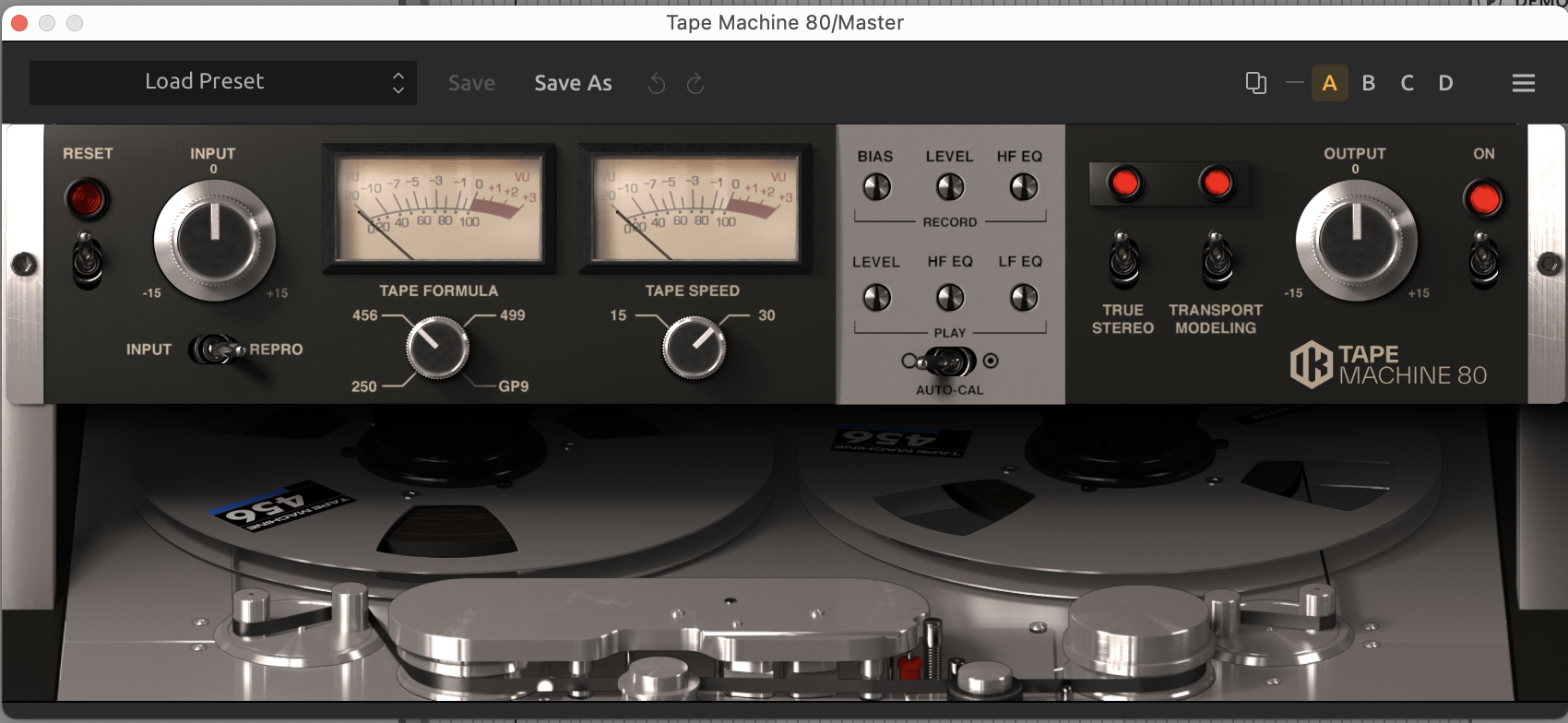Click the left VU meter
This screenshot has width=1568, height=723.
(x=438, y=208)
